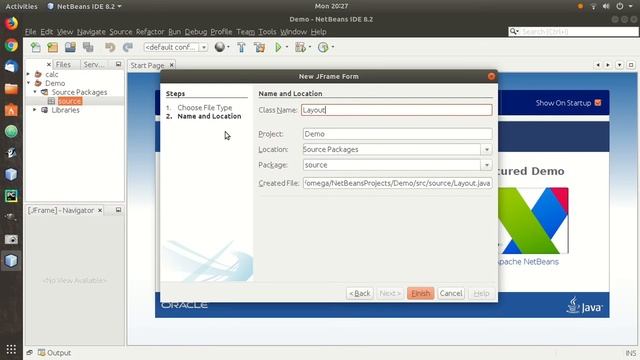Click the New Project toolbar icon
This screenshot has width=640, height=360.
pyautogui.click(x=53, y=47)
